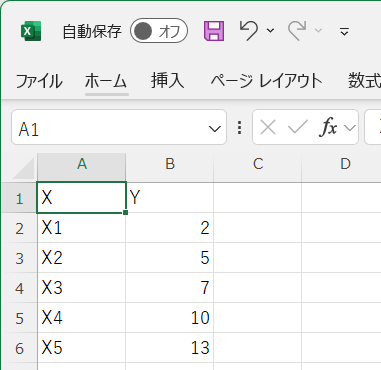Select row 2 header
Image resolution: width=381 pixels, height=370 pixels.
tap(19, 228)
